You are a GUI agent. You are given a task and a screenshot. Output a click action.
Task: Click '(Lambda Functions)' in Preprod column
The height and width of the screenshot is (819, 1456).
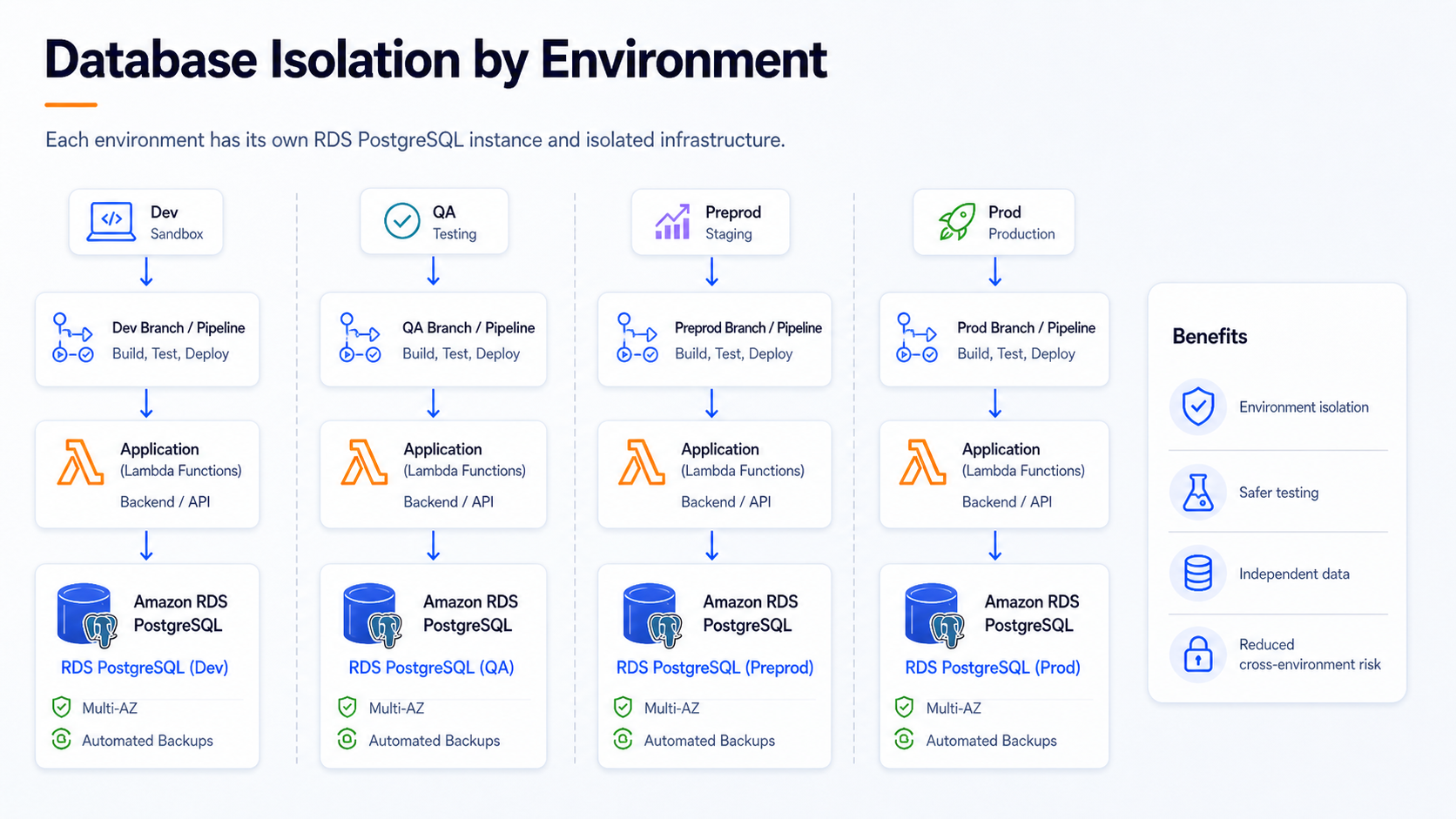[743, 471]
